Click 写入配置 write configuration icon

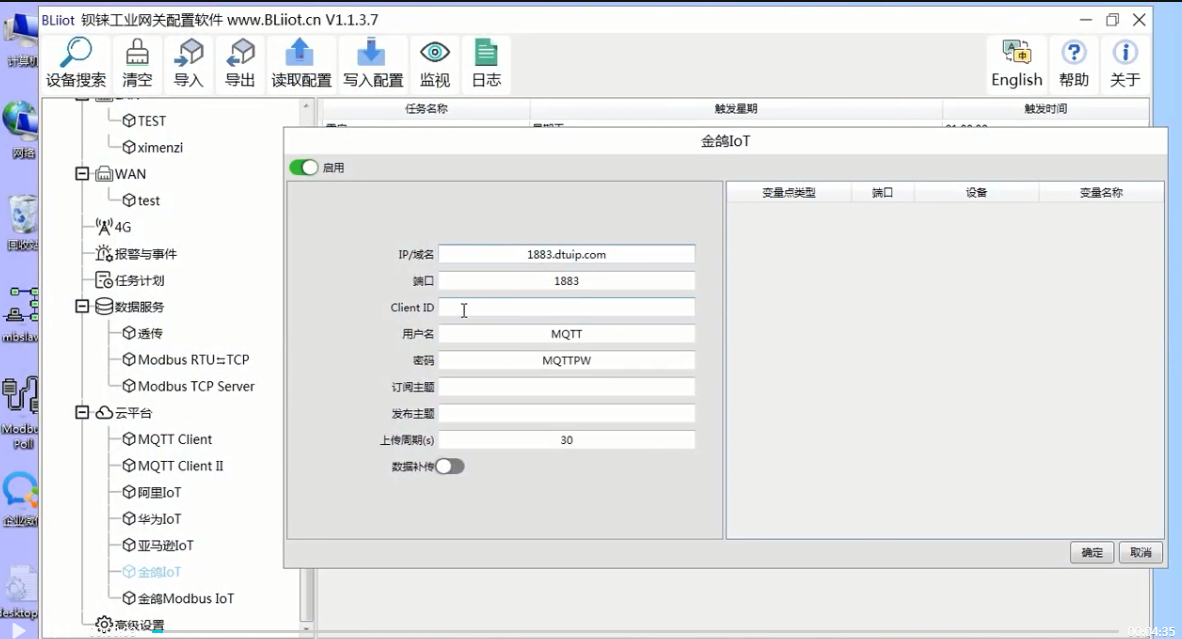click(x=372, y=54)
